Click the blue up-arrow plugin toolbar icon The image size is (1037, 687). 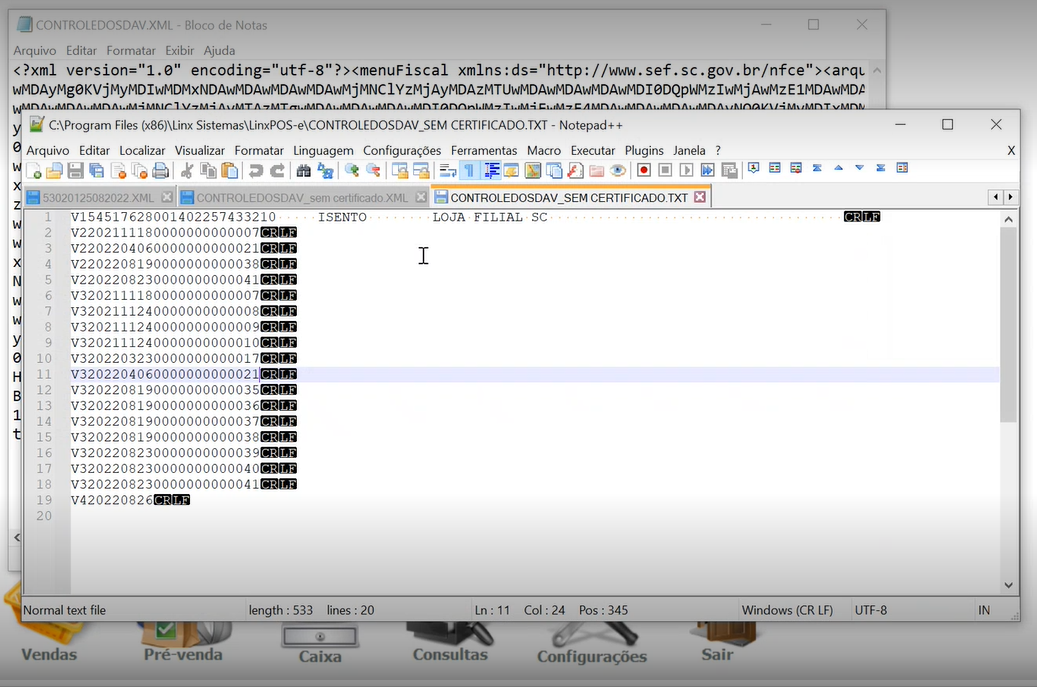tap(839, 168)
